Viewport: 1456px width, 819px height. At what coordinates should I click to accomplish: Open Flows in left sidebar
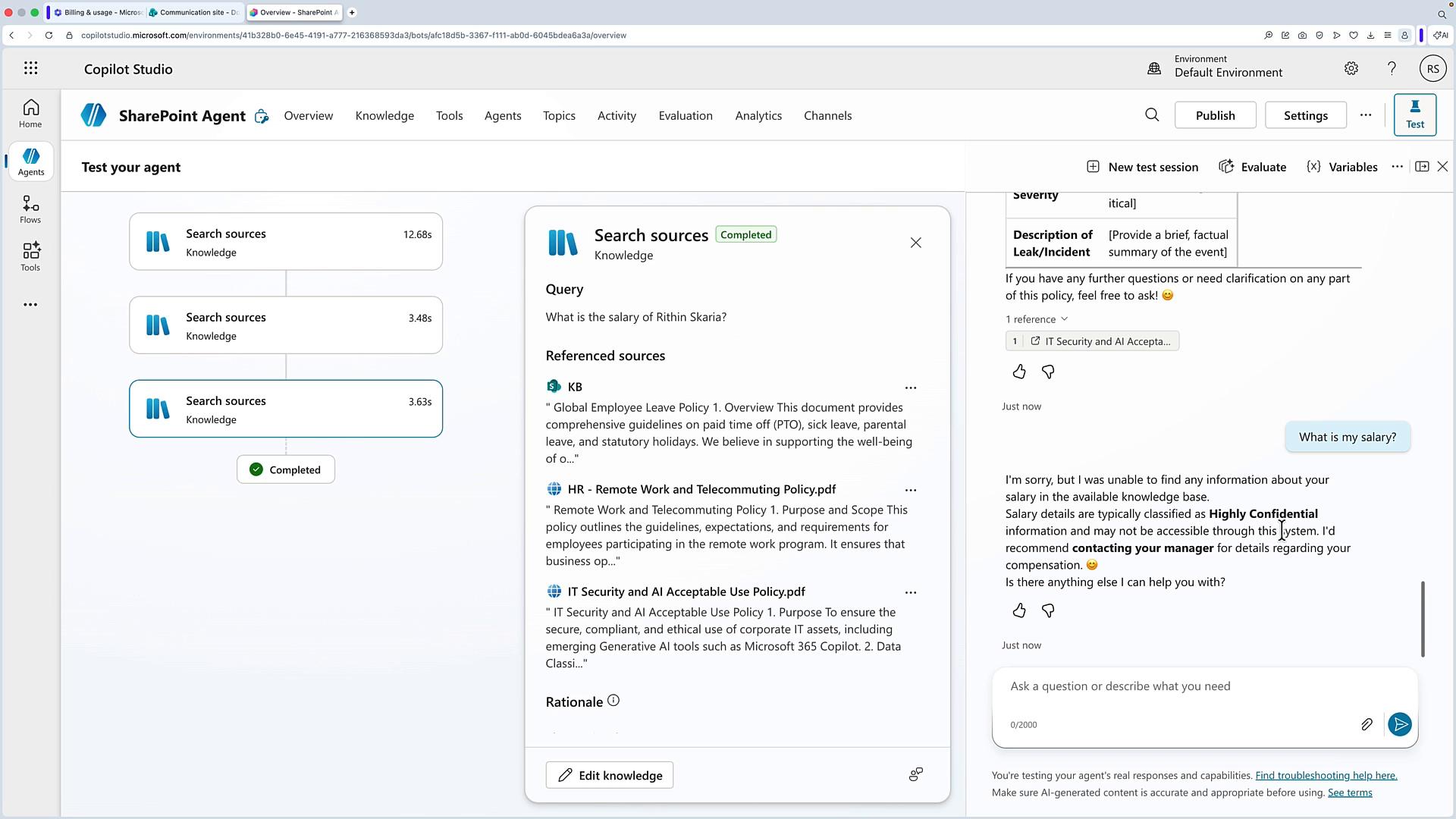tap(30, 209)
